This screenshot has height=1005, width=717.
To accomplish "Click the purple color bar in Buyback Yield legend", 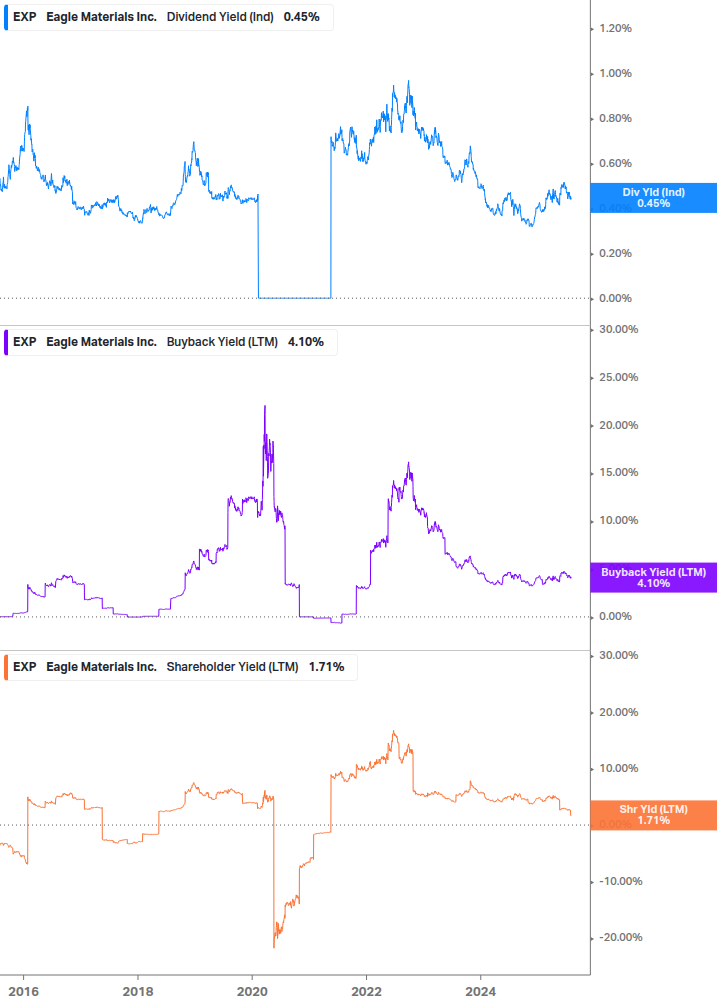I will (6, 342).
